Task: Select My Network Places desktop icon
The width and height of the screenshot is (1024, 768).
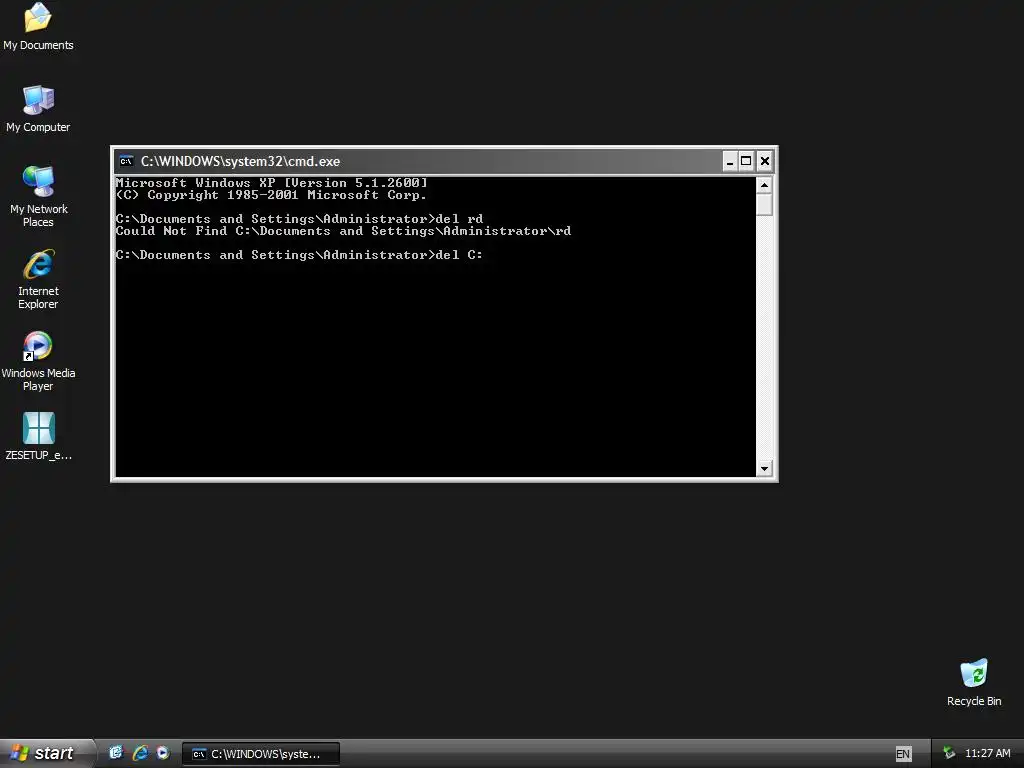Action: pos(38,196)
